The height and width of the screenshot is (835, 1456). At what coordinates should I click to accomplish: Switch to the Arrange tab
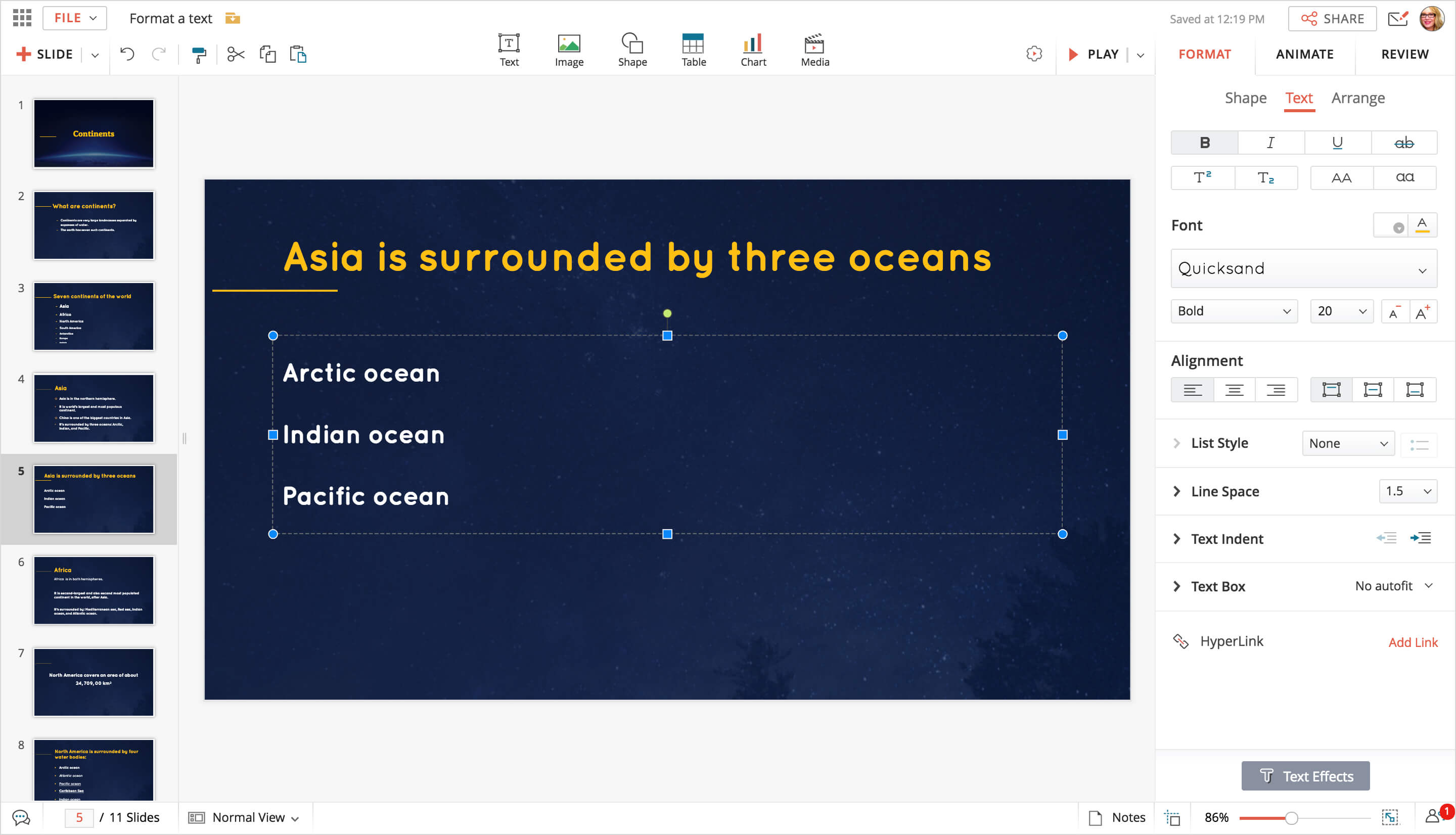pos(1357,98)
